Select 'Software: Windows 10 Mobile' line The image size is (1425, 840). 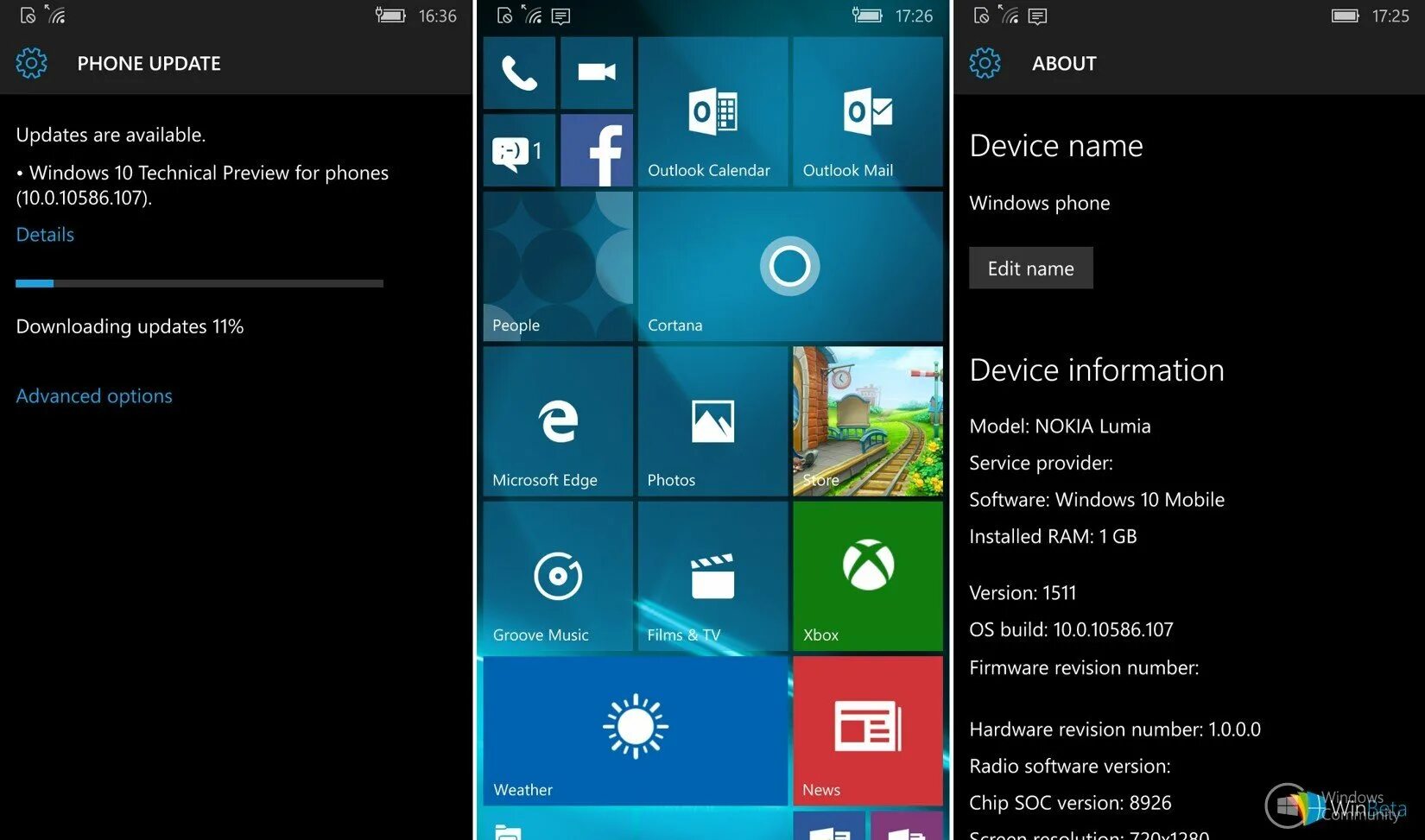(x=1097, y=500)
